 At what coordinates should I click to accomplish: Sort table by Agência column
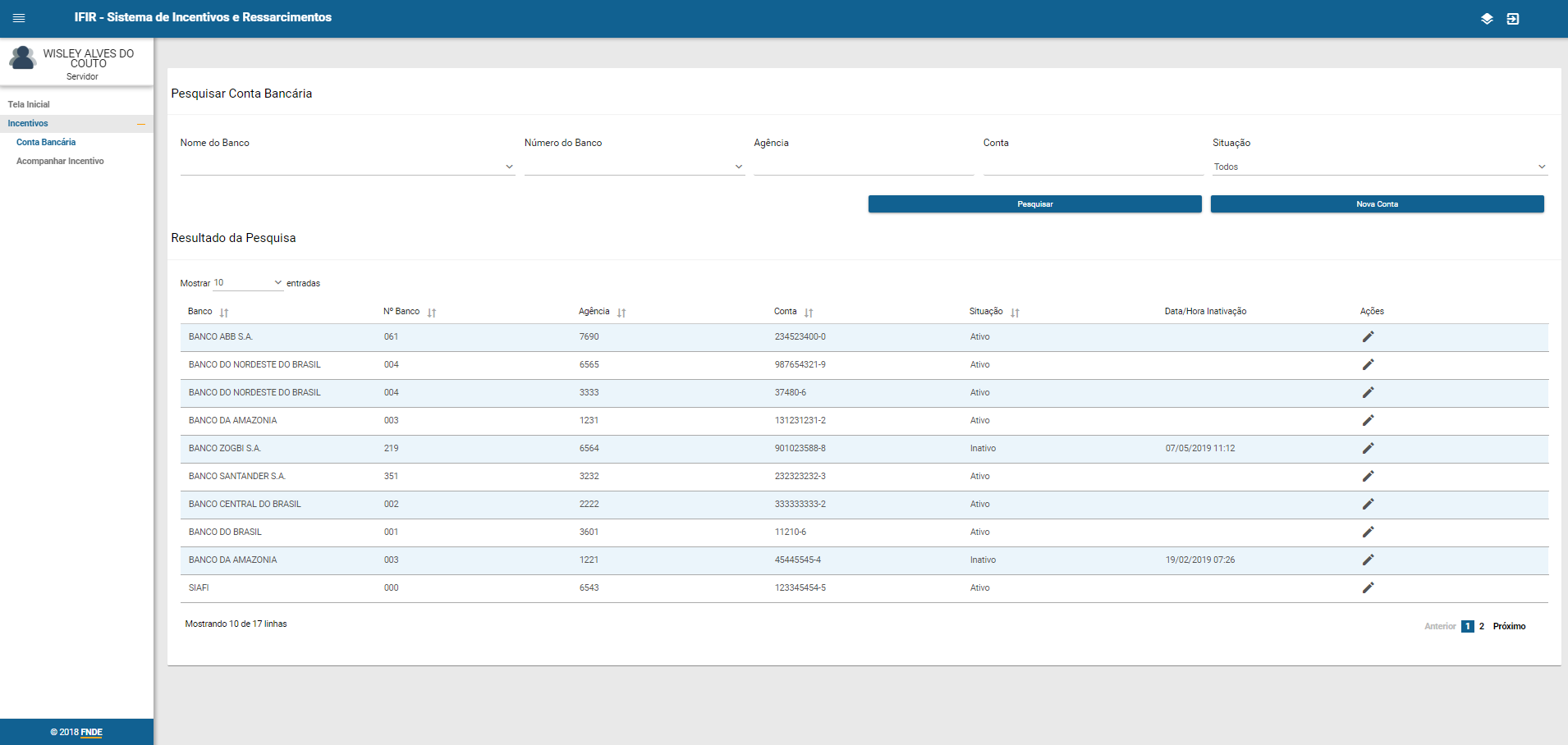point(621,313)
